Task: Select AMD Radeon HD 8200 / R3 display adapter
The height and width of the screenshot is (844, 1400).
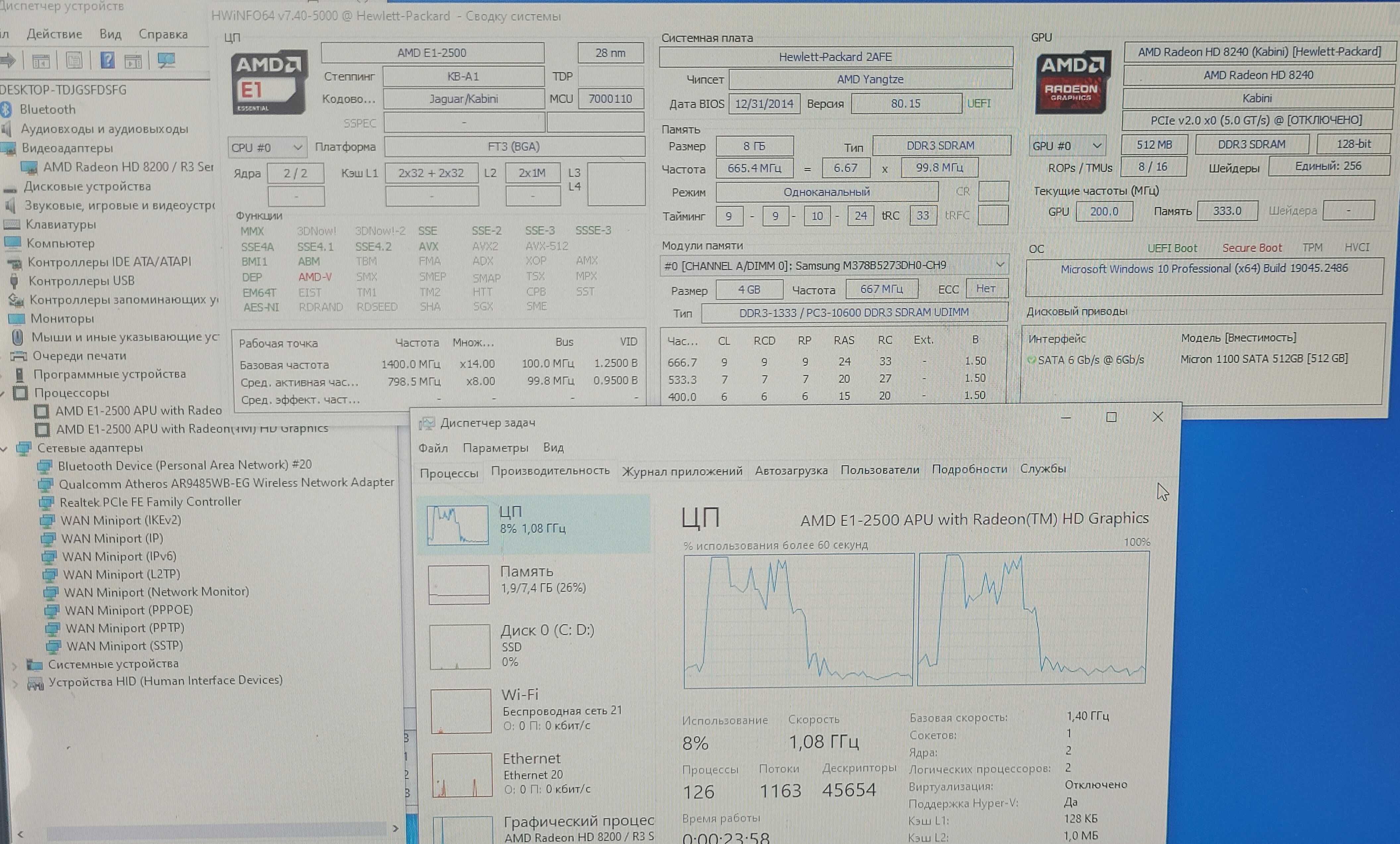Action: coord(128,167)
